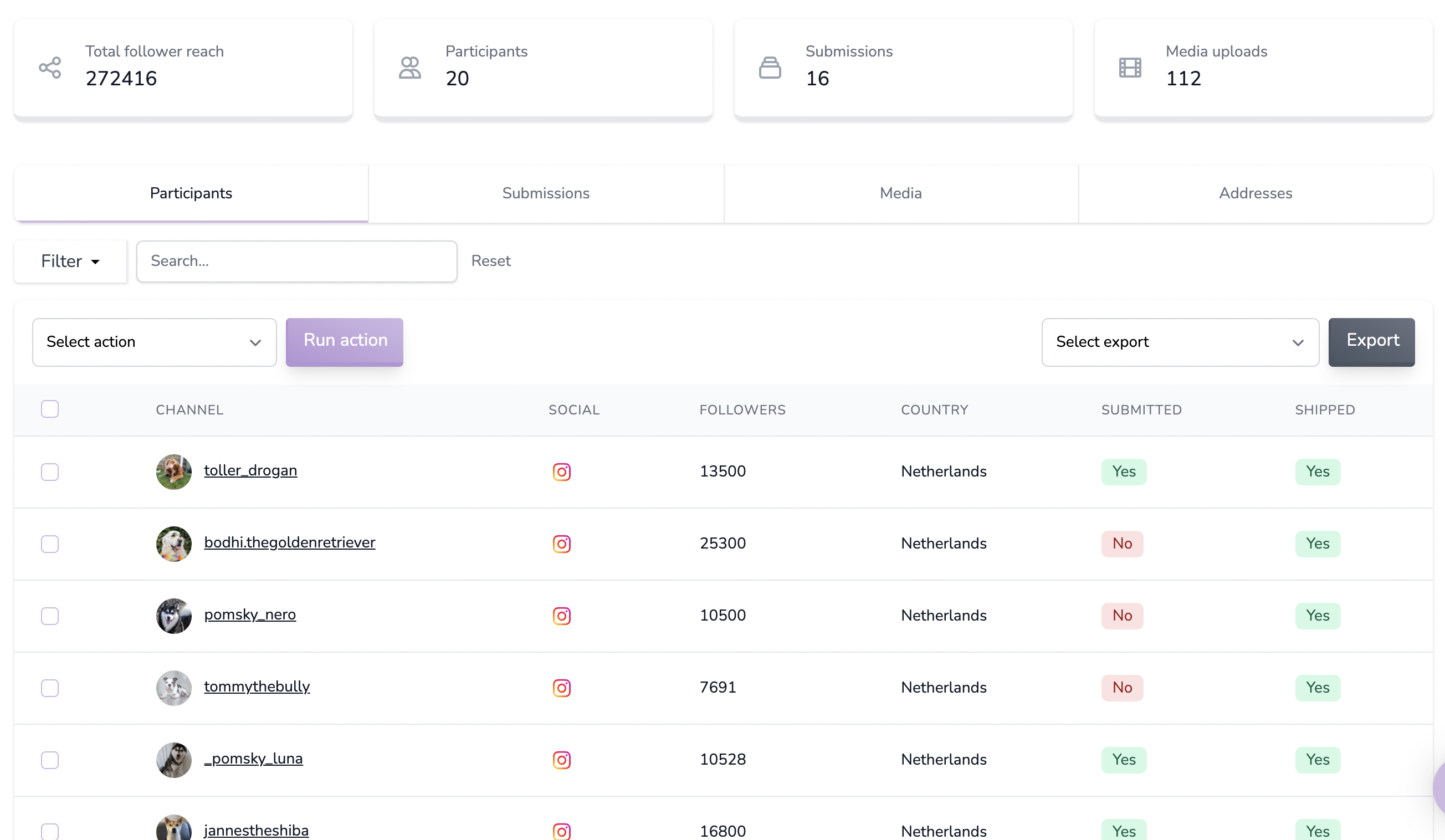
Task: Open Instagram icon for bodhi.thegoldenretriever
Action: pyautogui.click(x=561, y=544)
